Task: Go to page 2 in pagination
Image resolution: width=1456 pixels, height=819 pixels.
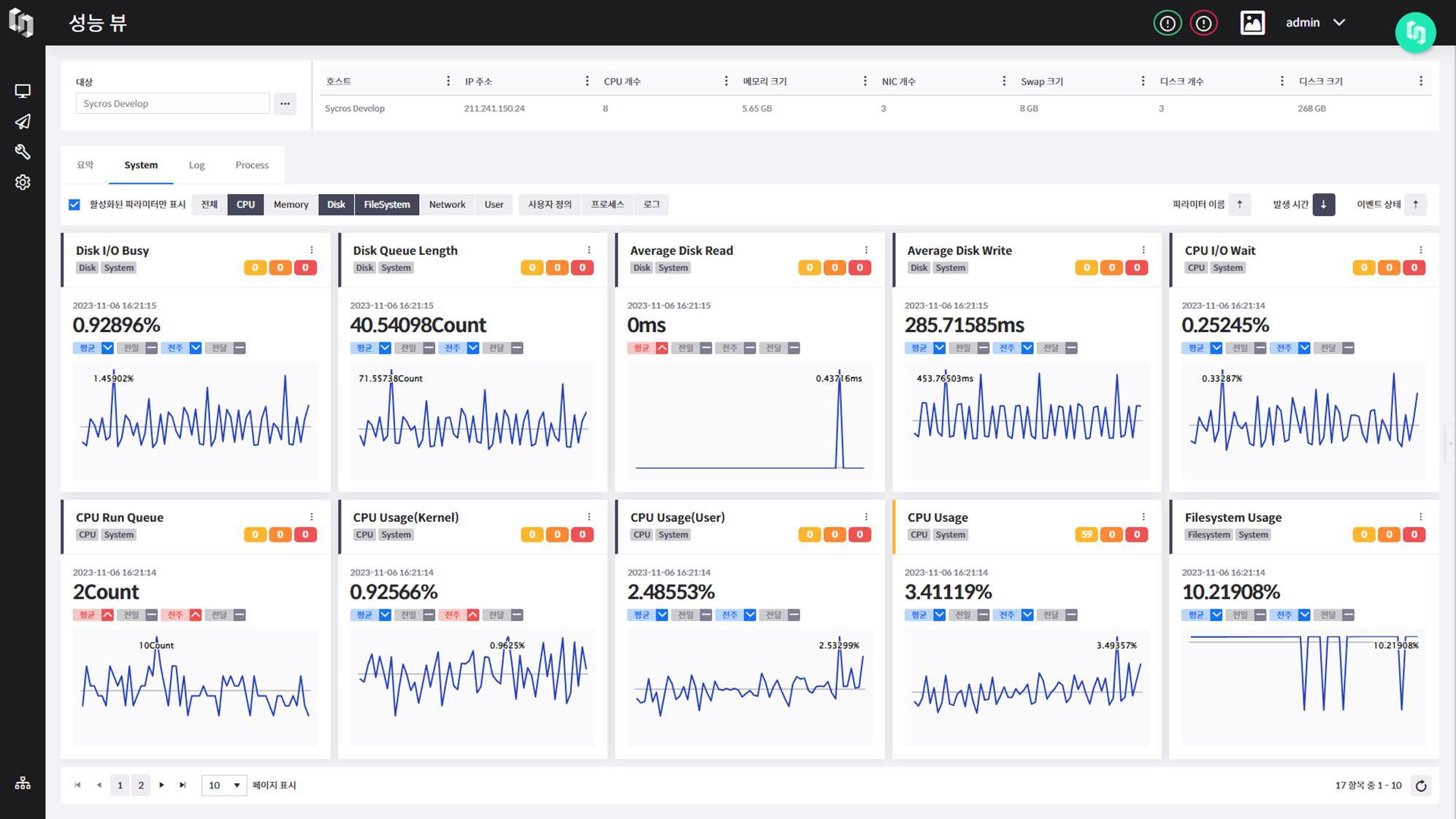Action: (141, 785)
